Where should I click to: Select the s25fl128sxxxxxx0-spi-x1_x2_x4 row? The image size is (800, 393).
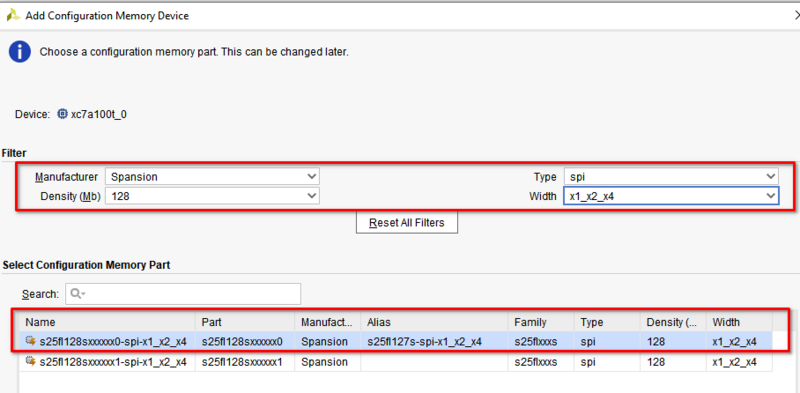[x=395, y=341]
